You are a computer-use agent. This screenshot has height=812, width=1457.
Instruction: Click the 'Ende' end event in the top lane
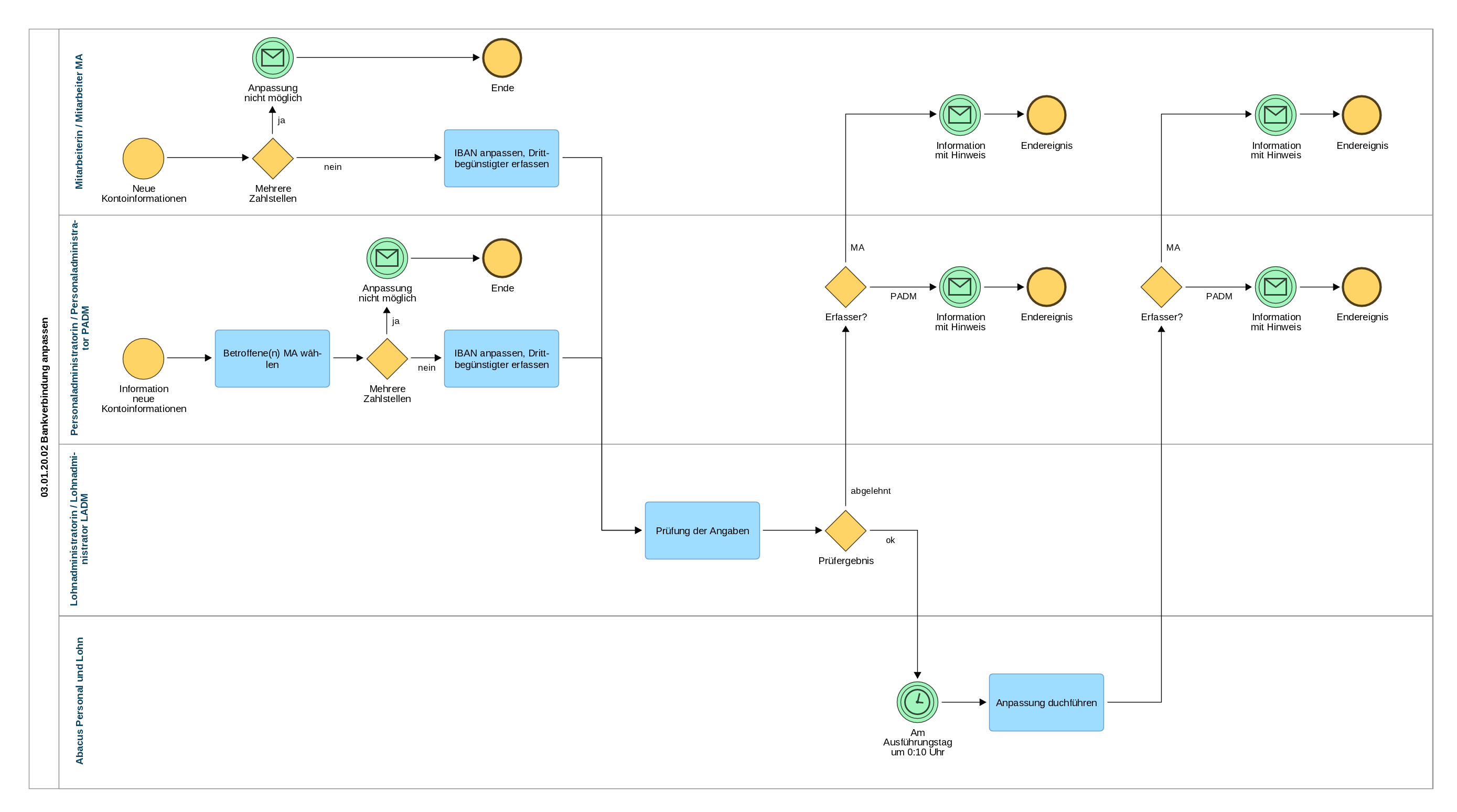(x=502, y=58)
